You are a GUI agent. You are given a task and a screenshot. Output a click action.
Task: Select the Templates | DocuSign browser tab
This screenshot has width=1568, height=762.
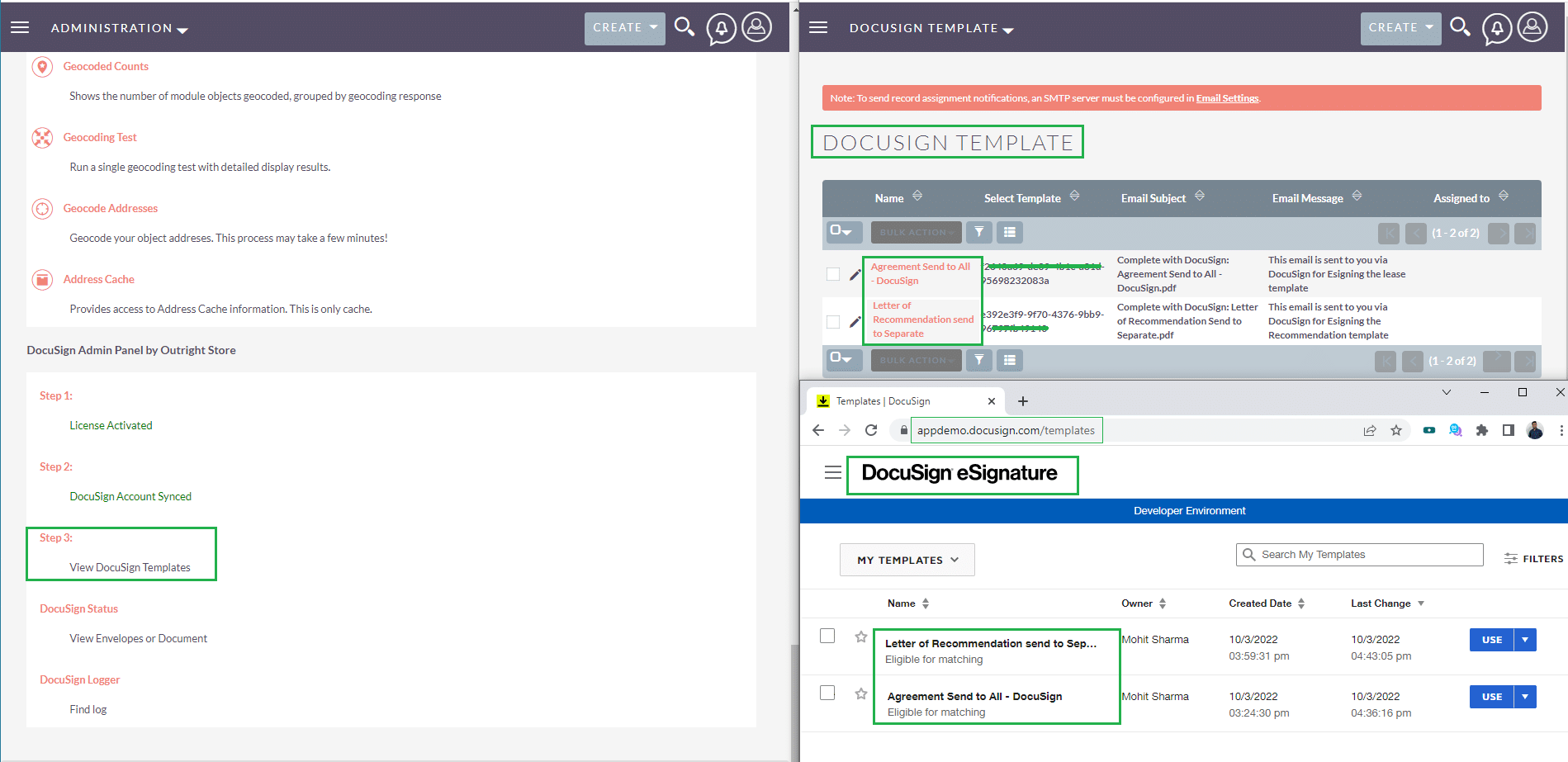tap(906, 401)
